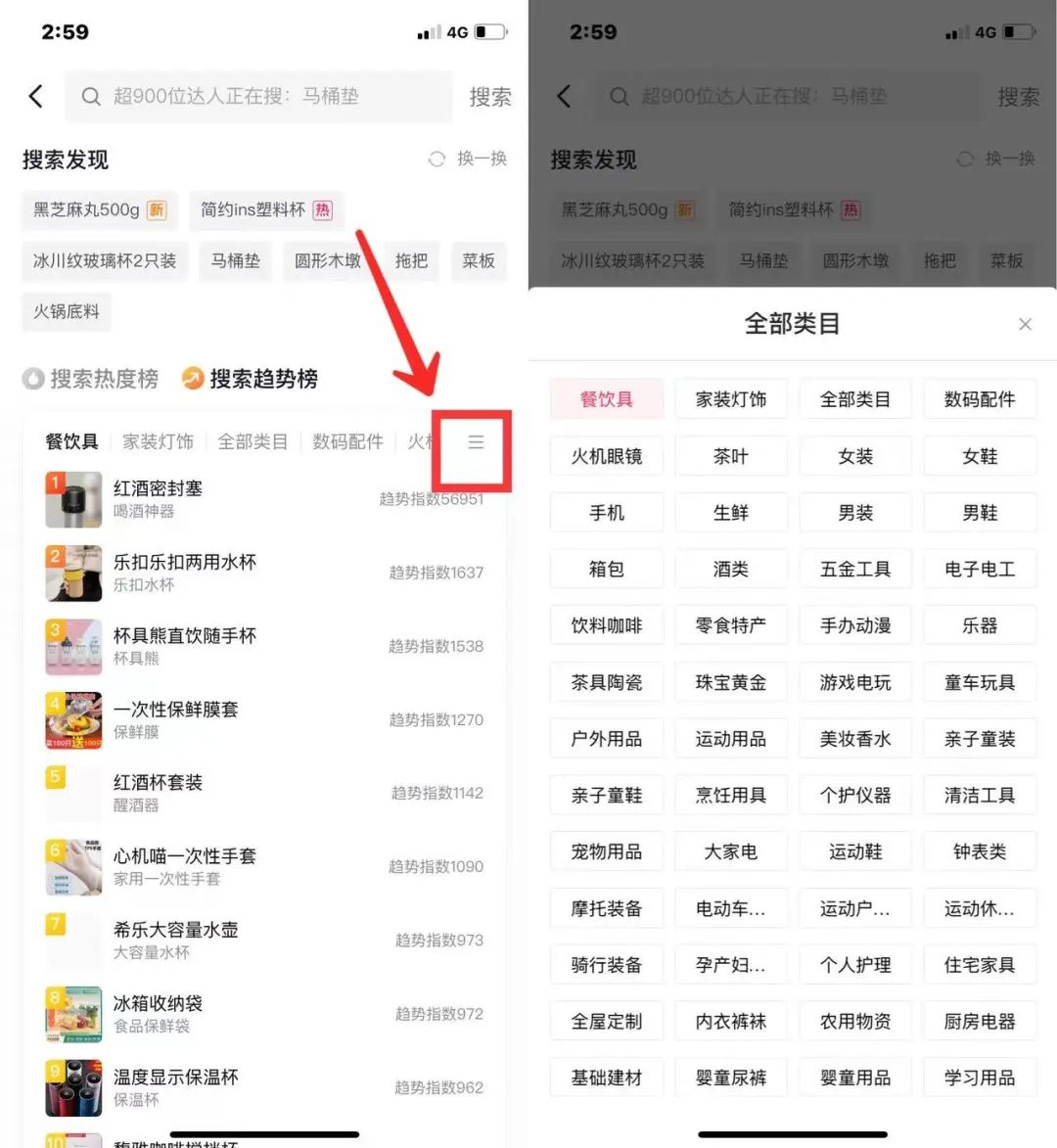Close the 全部类目 panel via X icon
Screen dimensions: 1057x1148
point(1025,324)
